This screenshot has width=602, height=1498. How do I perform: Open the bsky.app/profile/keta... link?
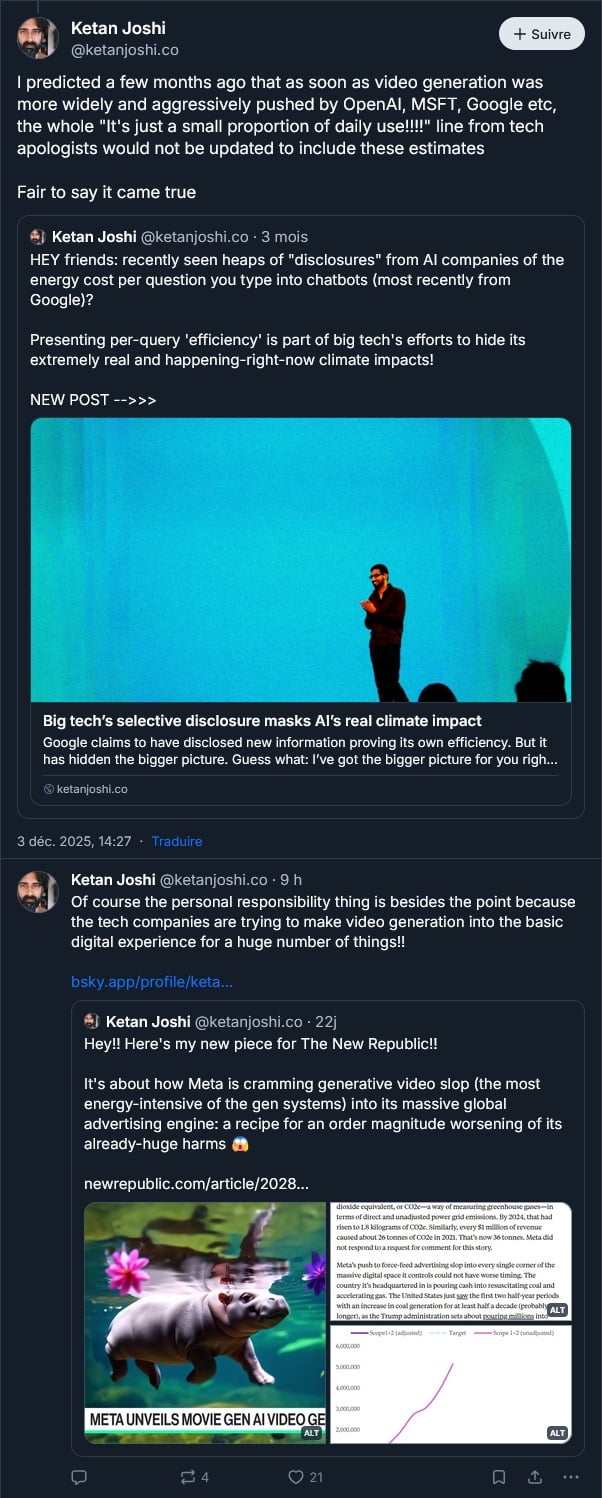click(152, 981)
